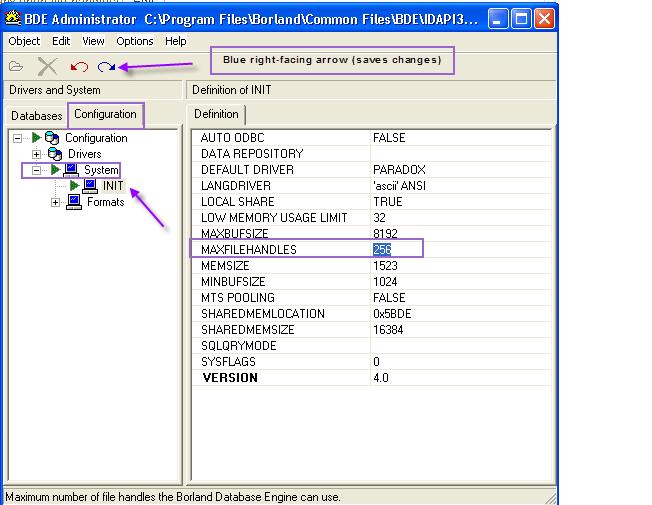652x505 pixels.
Task: Expand the Formats tree node
Action: pyautogui.click(x=55, y=203)
